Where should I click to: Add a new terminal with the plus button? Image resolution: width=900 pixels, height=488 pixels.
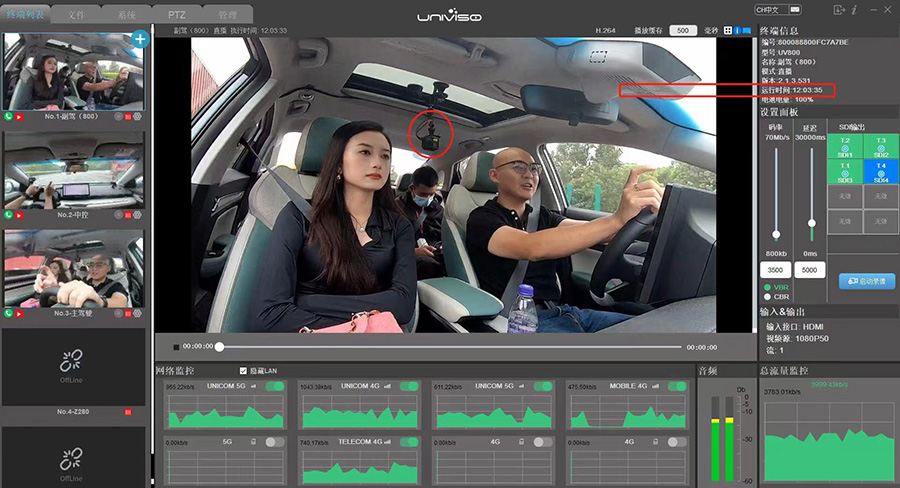pyautogui.click(x=140, y=39)
